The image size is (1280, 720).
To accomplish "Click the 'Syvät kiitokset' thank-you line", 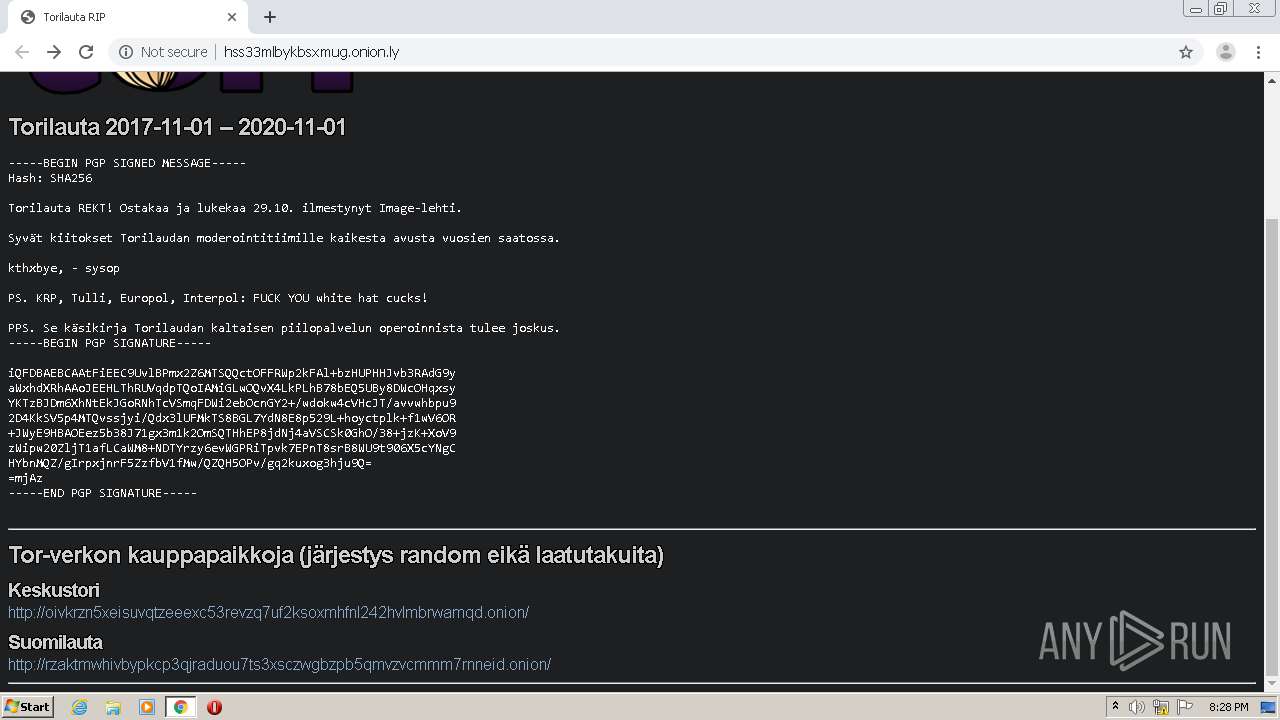I will click(x=284, y=238).
